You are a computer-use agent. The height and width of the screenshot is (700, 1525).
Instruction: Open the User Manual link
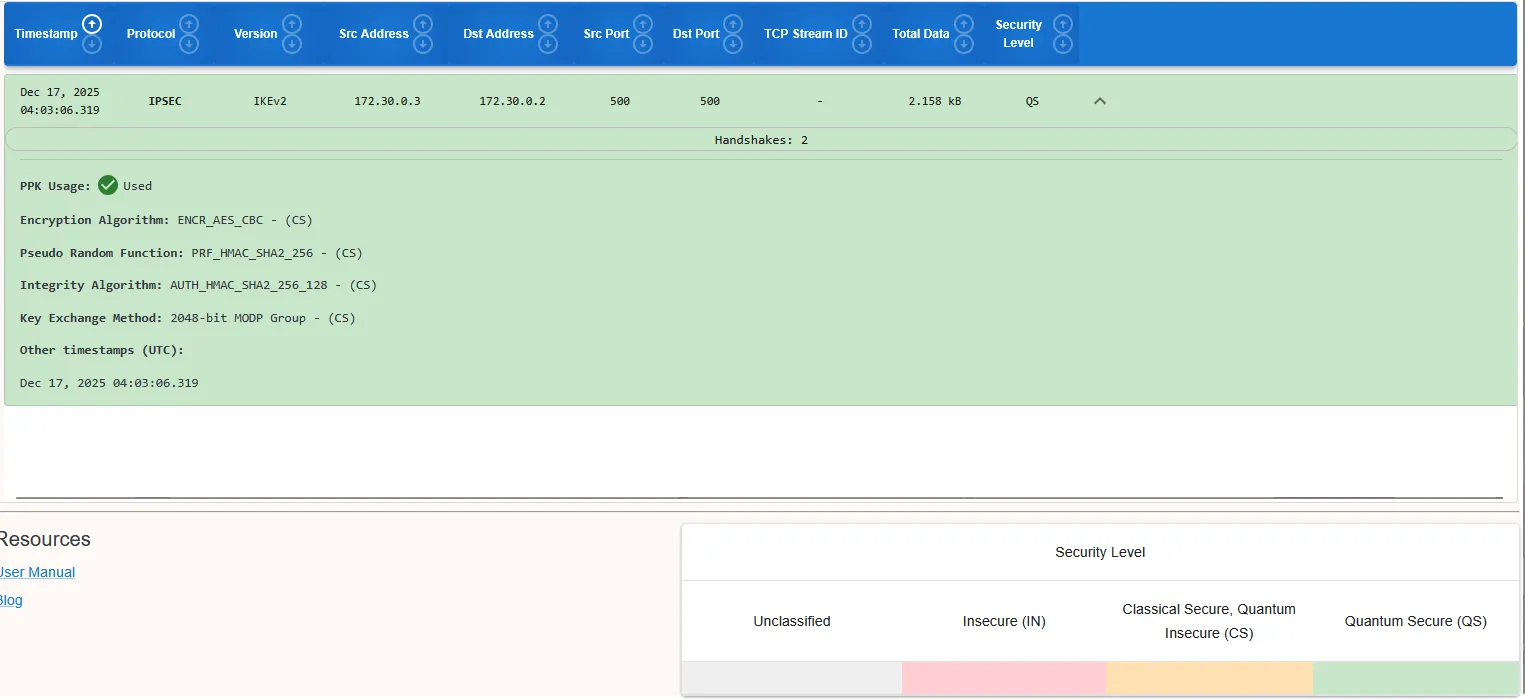(x=37, y=571)
